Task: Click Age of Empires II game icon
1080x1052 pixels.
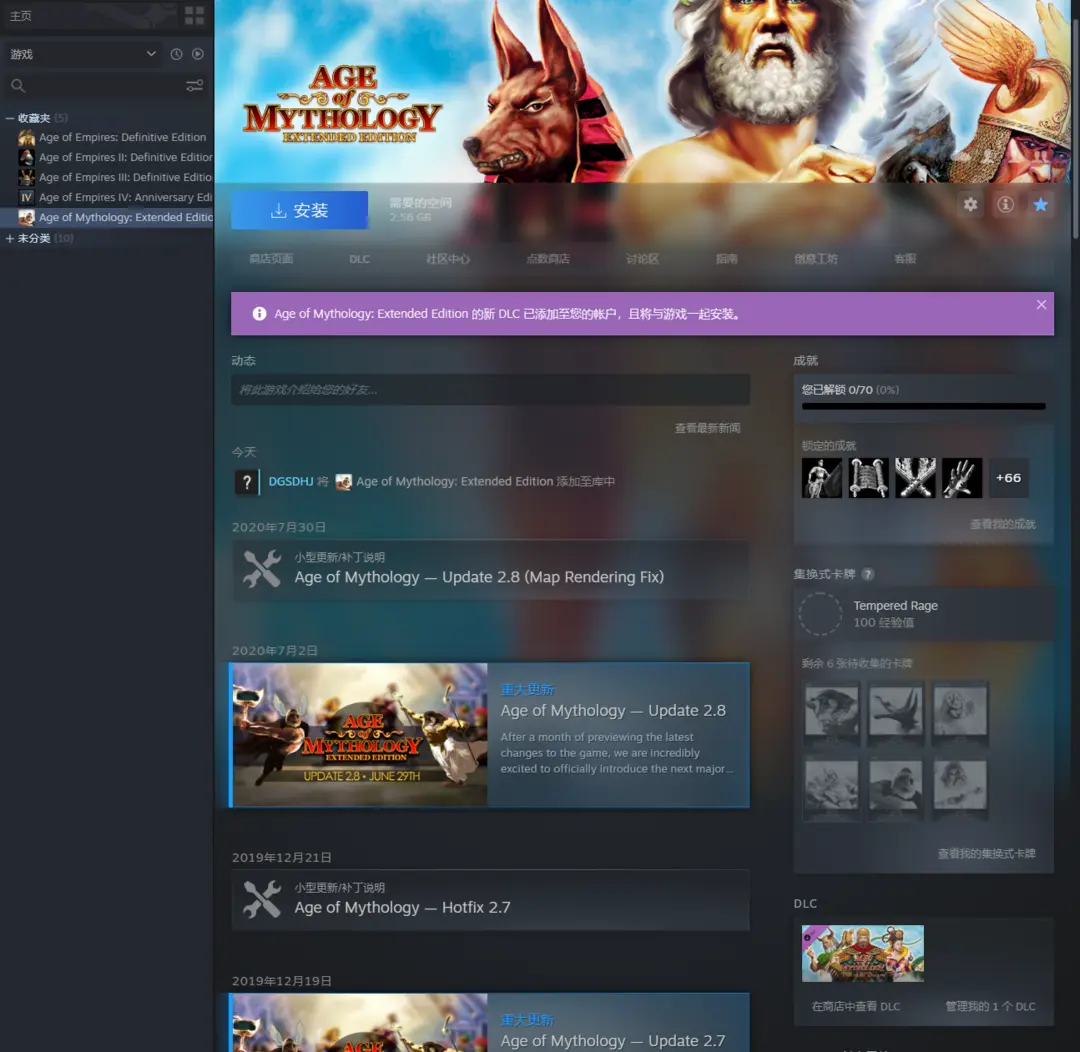Action: 26,157
